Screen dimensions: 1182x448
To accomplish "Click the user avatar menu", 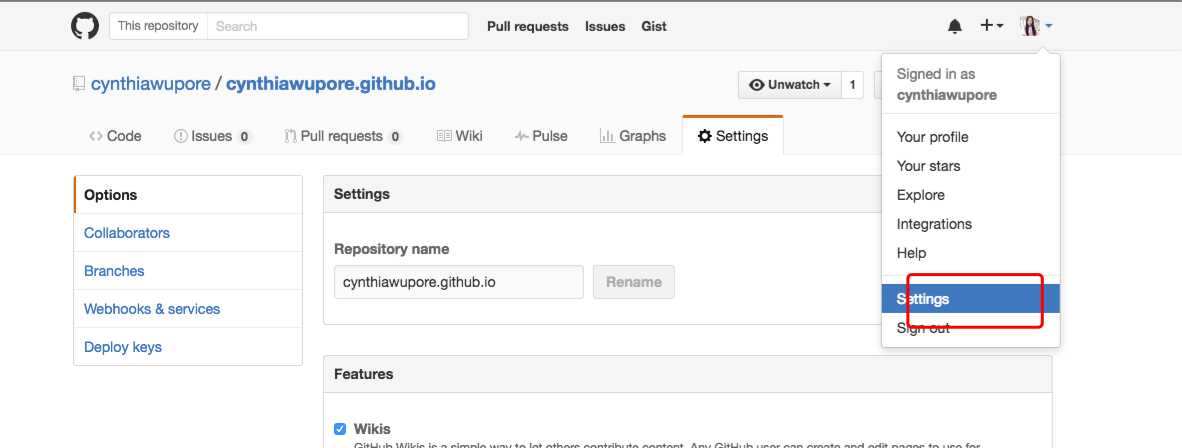I will 1036,26.
